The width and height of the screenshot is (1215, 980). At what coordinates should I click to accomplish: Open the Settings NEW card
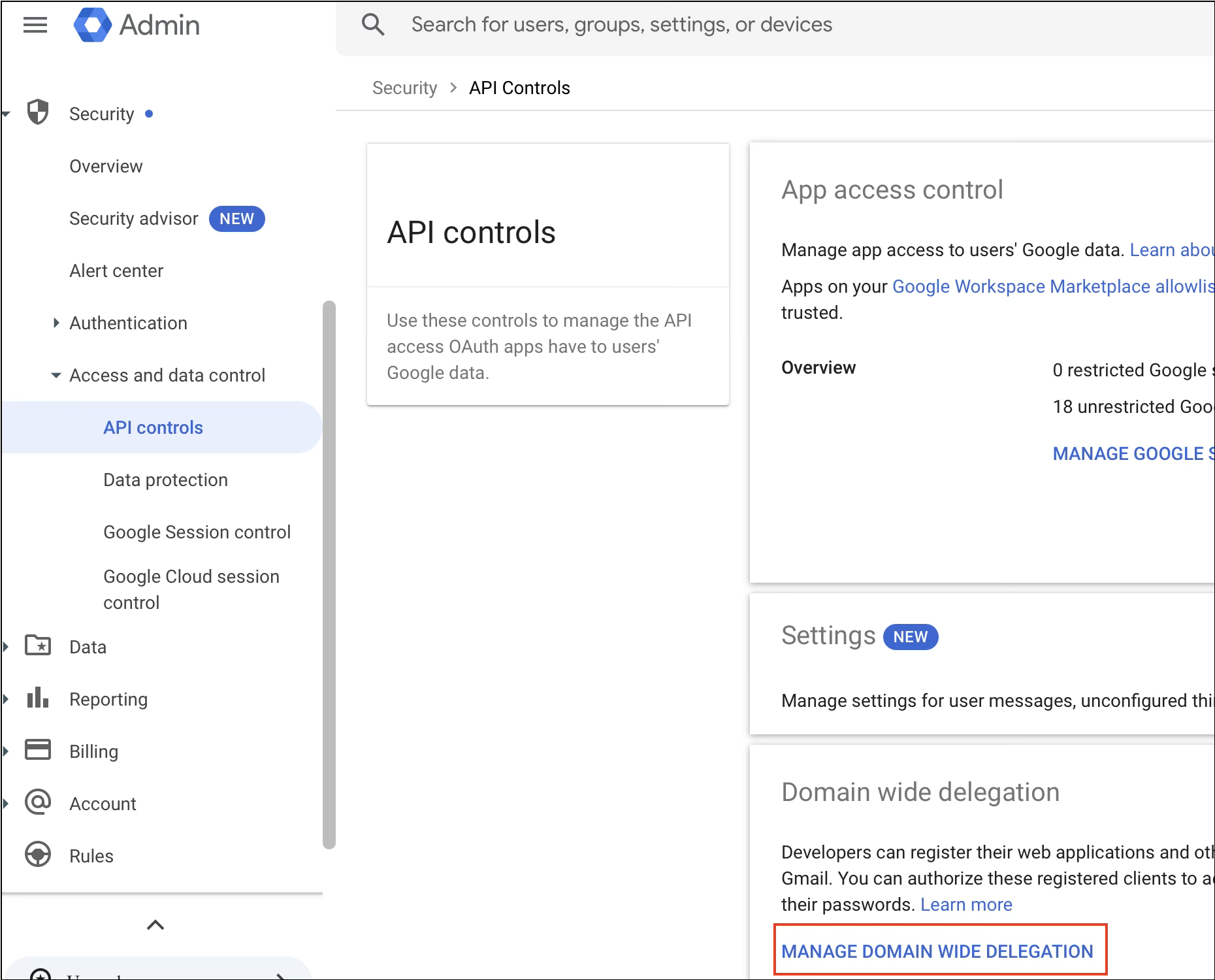[x=982, y=664]
